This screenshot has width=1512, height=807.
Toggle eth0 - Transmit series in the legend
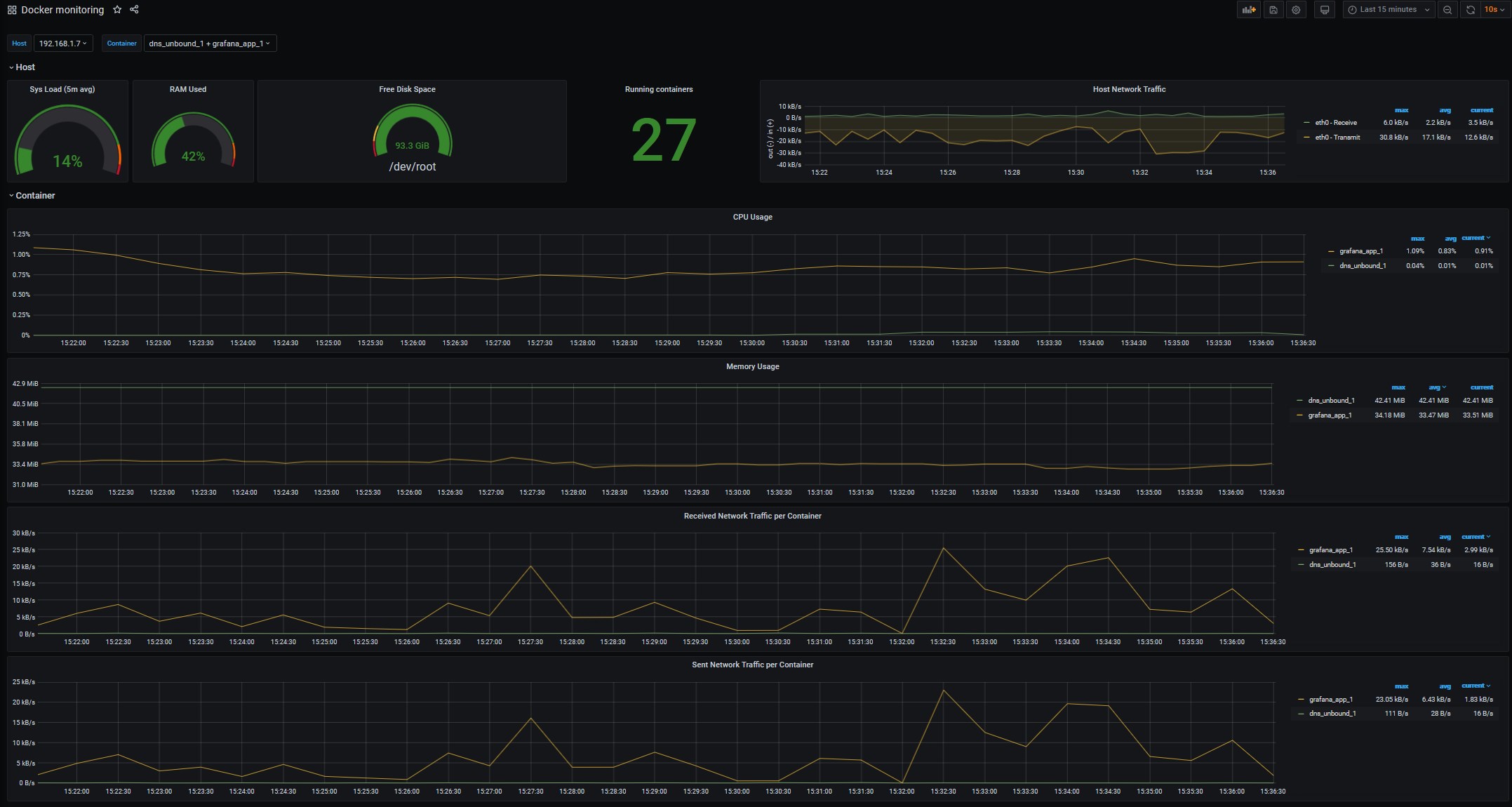pyautogui.click(x=1337, y=138)
